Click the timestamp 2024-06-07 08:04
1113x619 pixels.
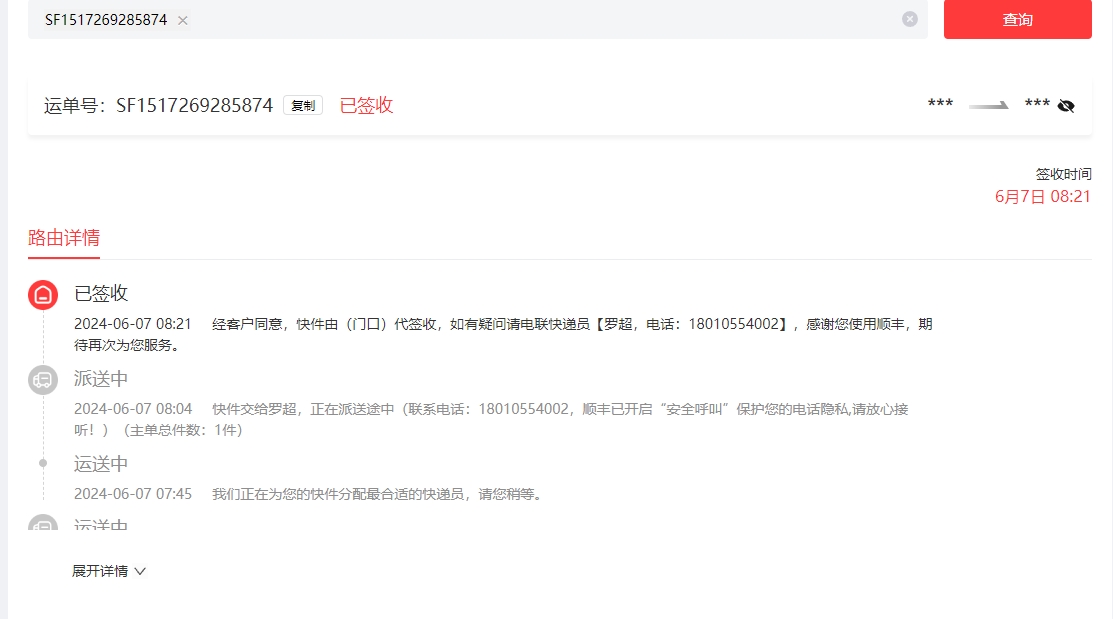click(133, 409)
